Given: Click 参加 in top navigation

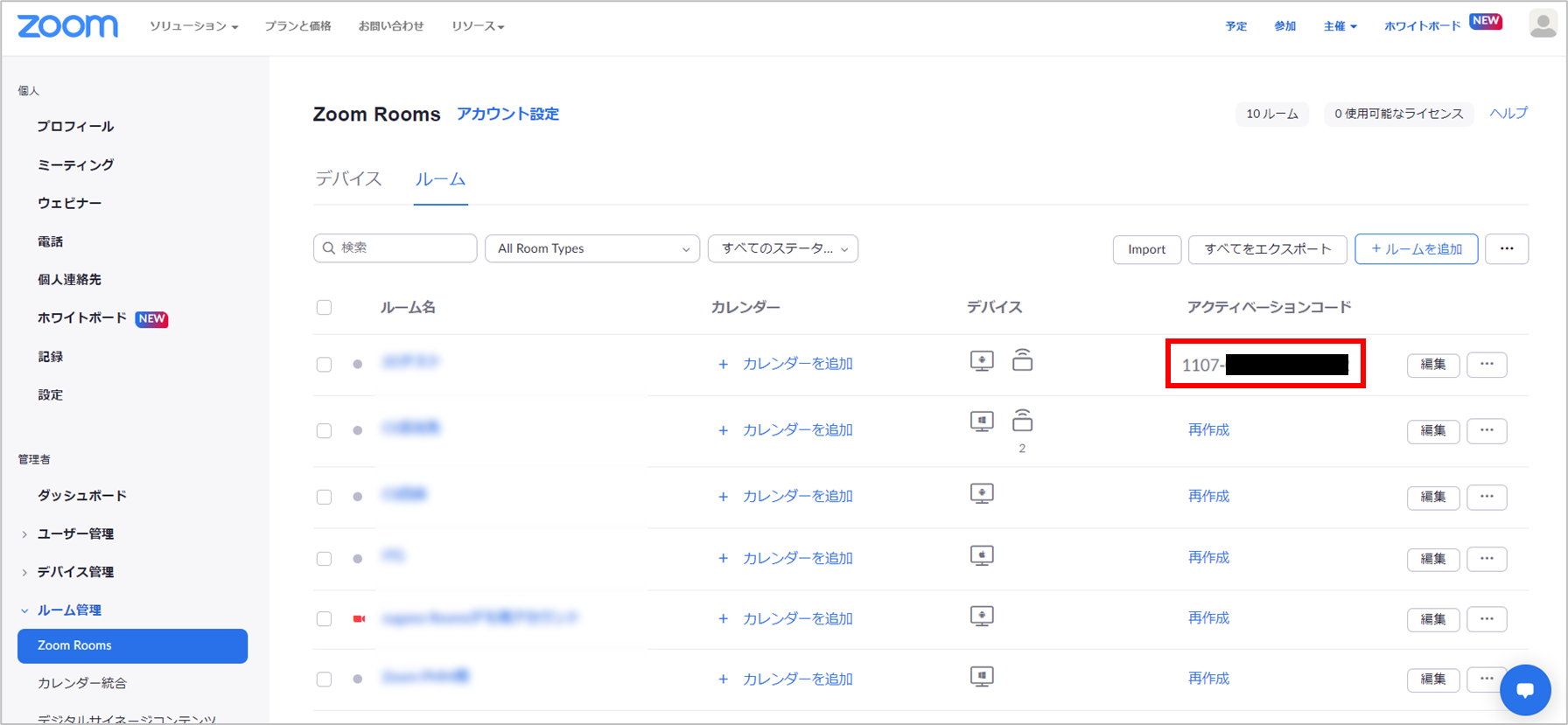Looking at the screenshot, I should (1284, 26).
